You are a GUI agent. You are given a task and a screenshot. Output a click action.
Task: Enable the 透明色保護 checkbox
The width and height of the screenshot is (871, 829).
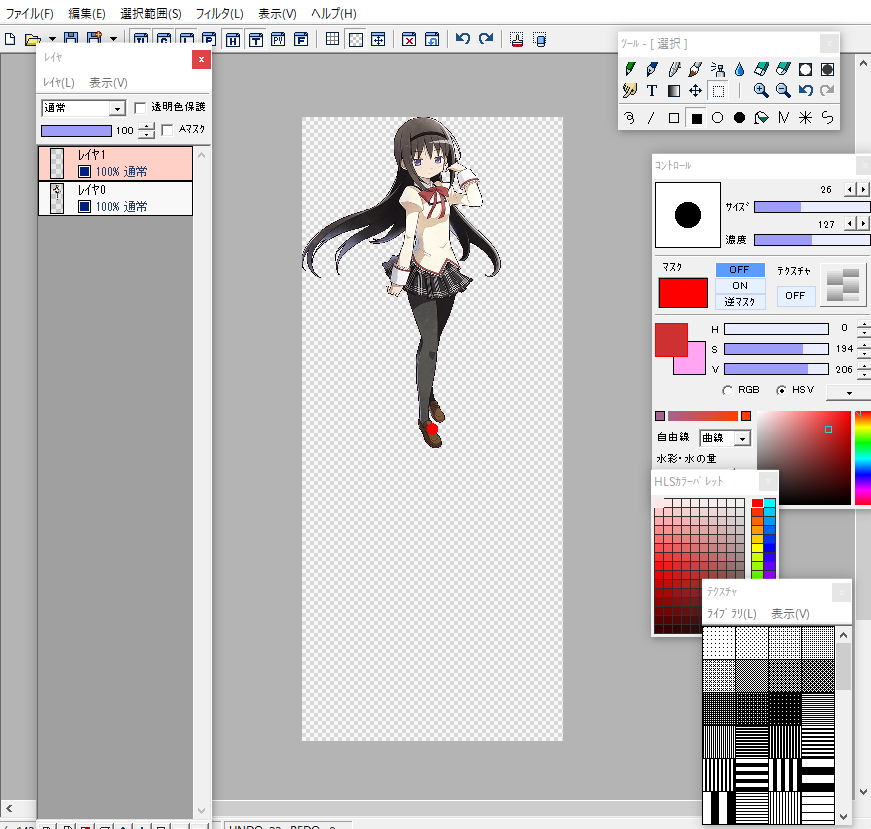139,107
